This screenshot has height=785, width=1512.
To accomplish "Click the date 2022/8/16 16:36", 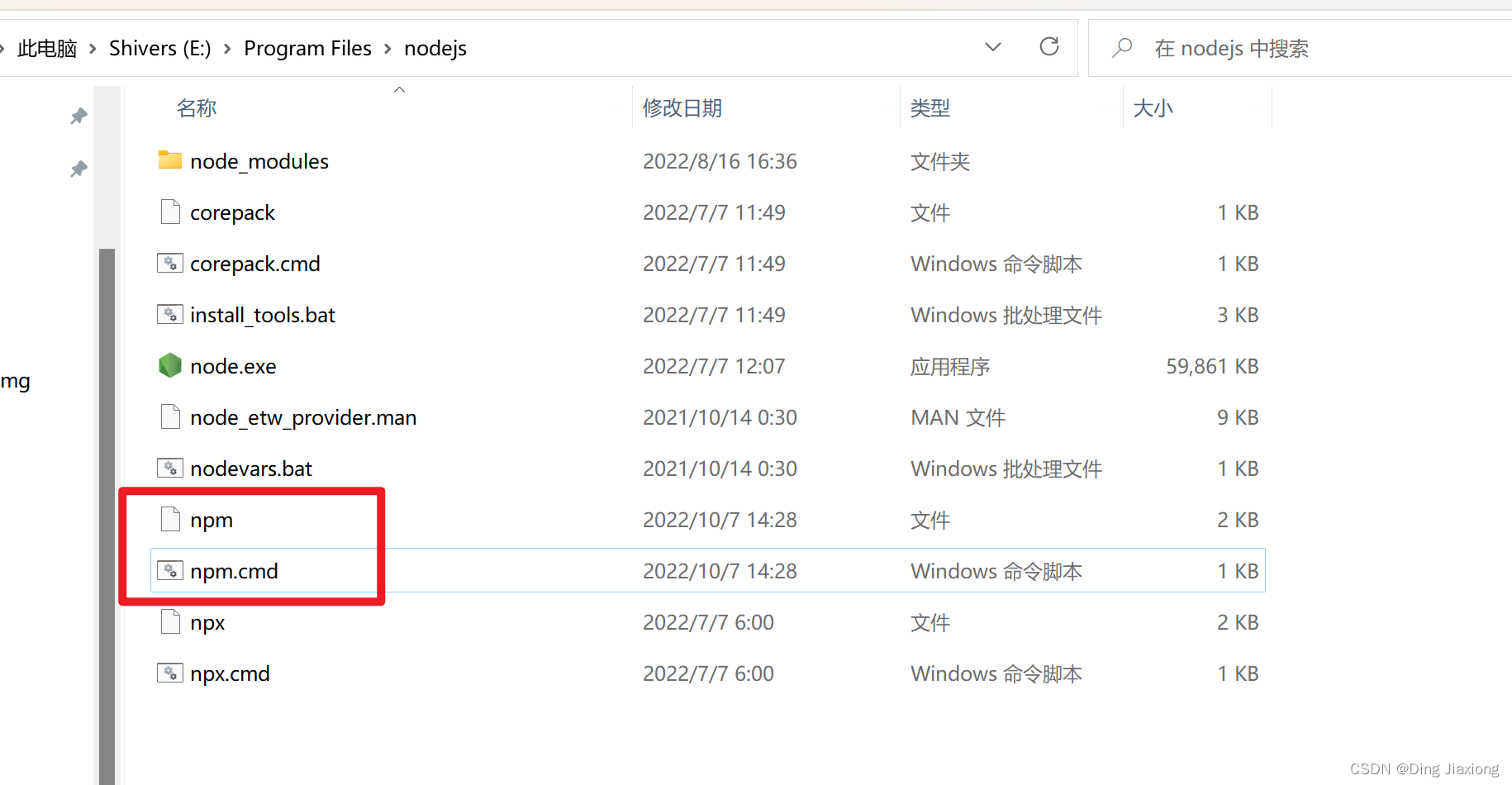I will click(720, 161).
